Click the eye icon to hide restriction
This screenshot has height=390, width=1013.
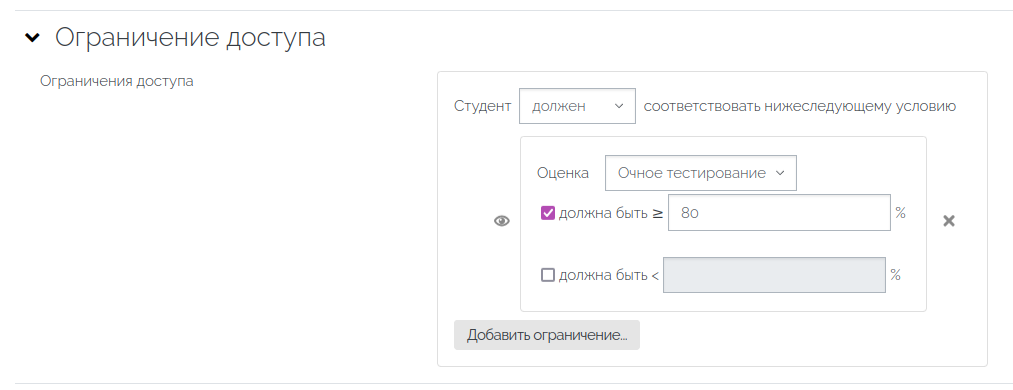click(502, 221)
